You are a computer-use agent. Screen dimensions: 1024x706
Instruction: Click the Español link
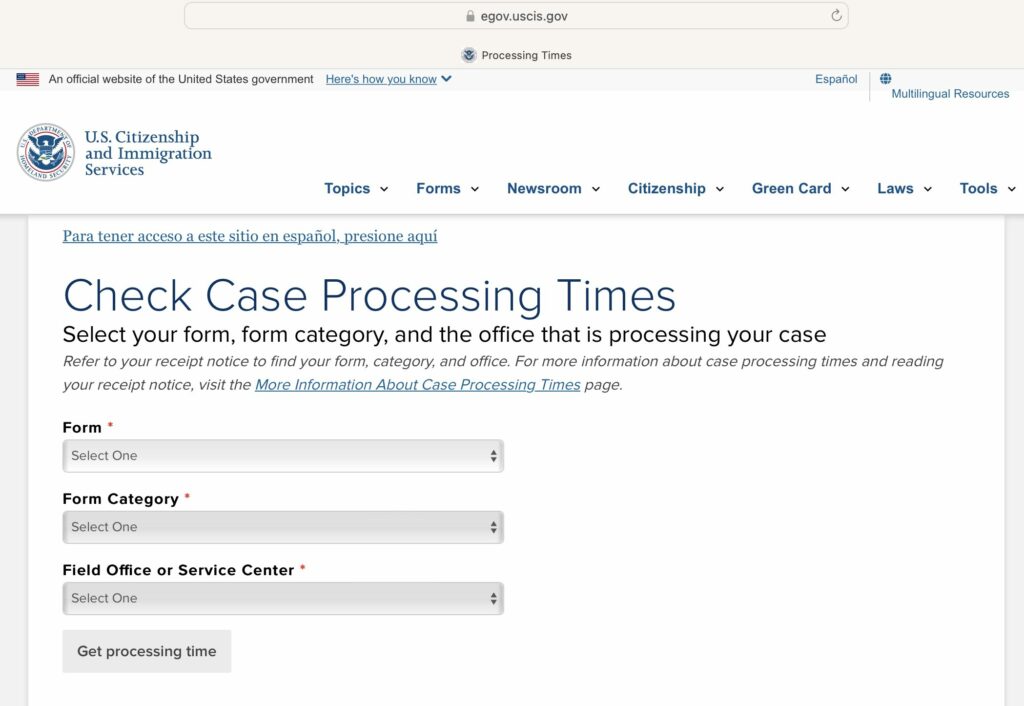coord(835,79)
